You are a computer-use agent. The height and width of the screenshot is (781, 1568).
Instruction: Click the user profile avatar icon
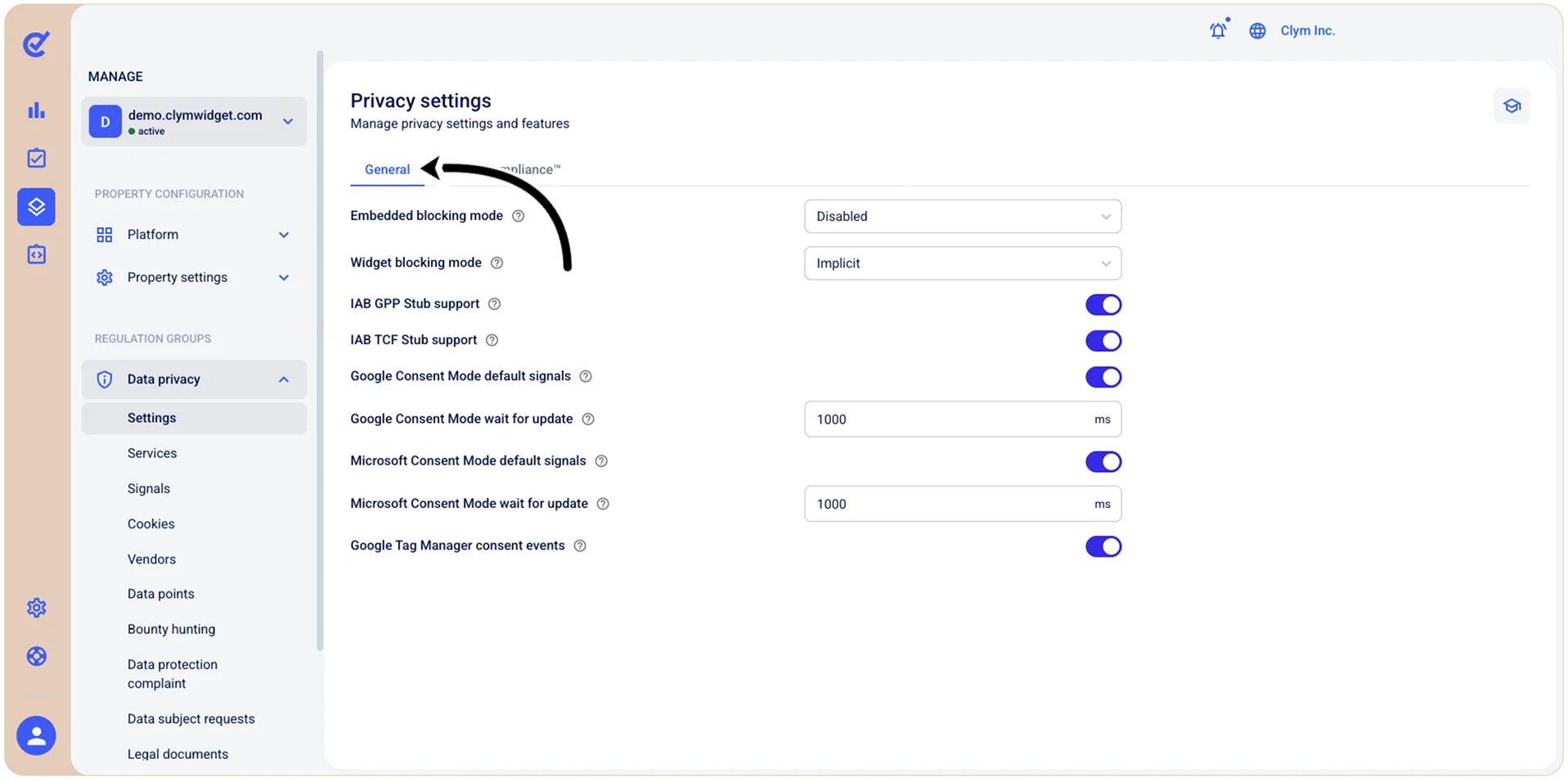(x=36, y=736)
